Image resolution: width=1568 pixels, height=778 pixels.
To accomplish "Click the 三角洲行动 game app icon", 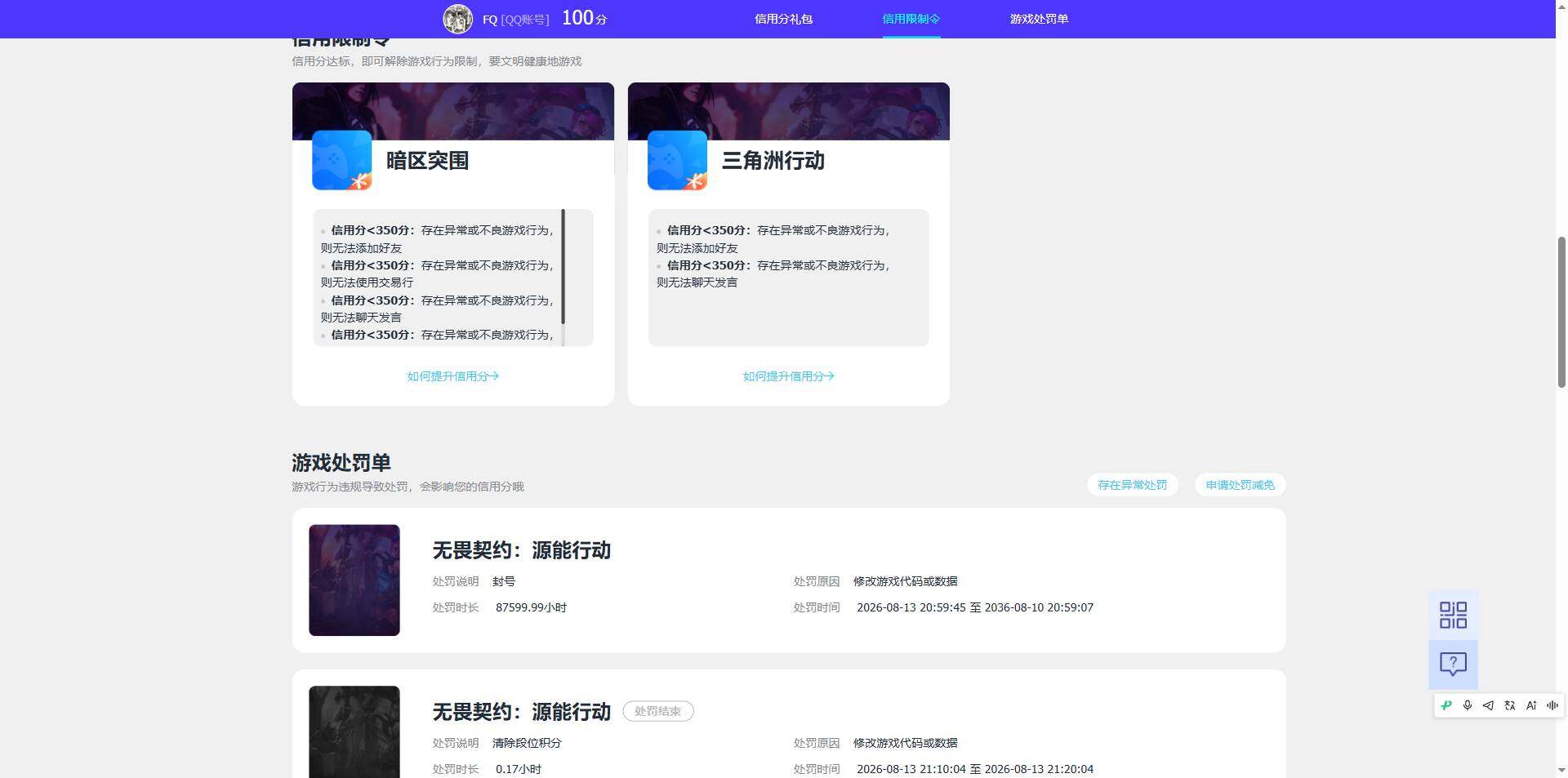I will [x=677, y=160].
